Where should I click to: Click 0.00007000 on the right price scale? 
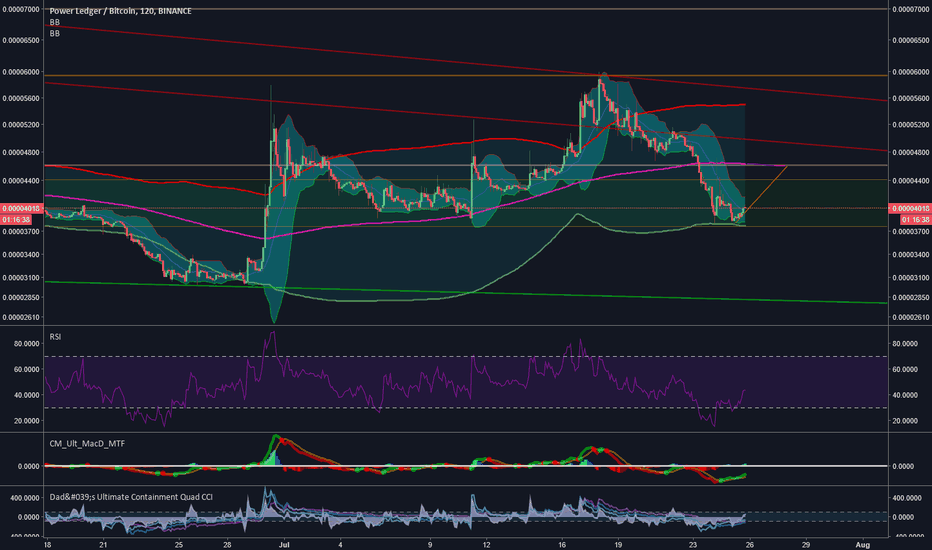click(911, 10)
